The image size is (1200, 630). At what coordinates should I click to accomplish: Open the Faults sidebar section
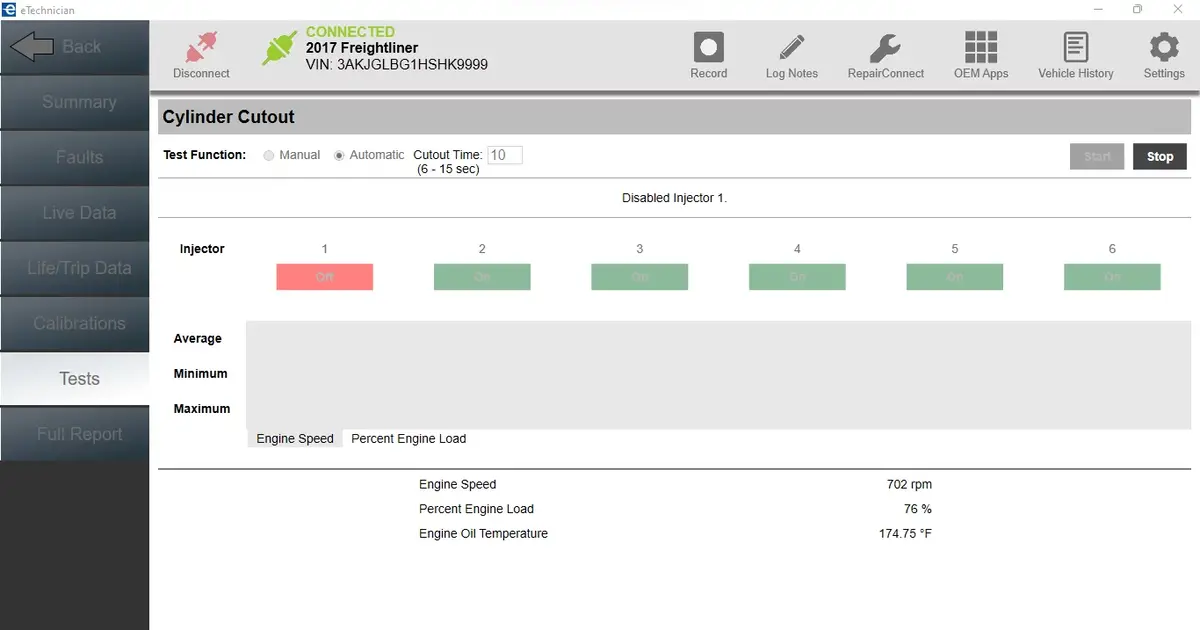[x=74, y=157]
